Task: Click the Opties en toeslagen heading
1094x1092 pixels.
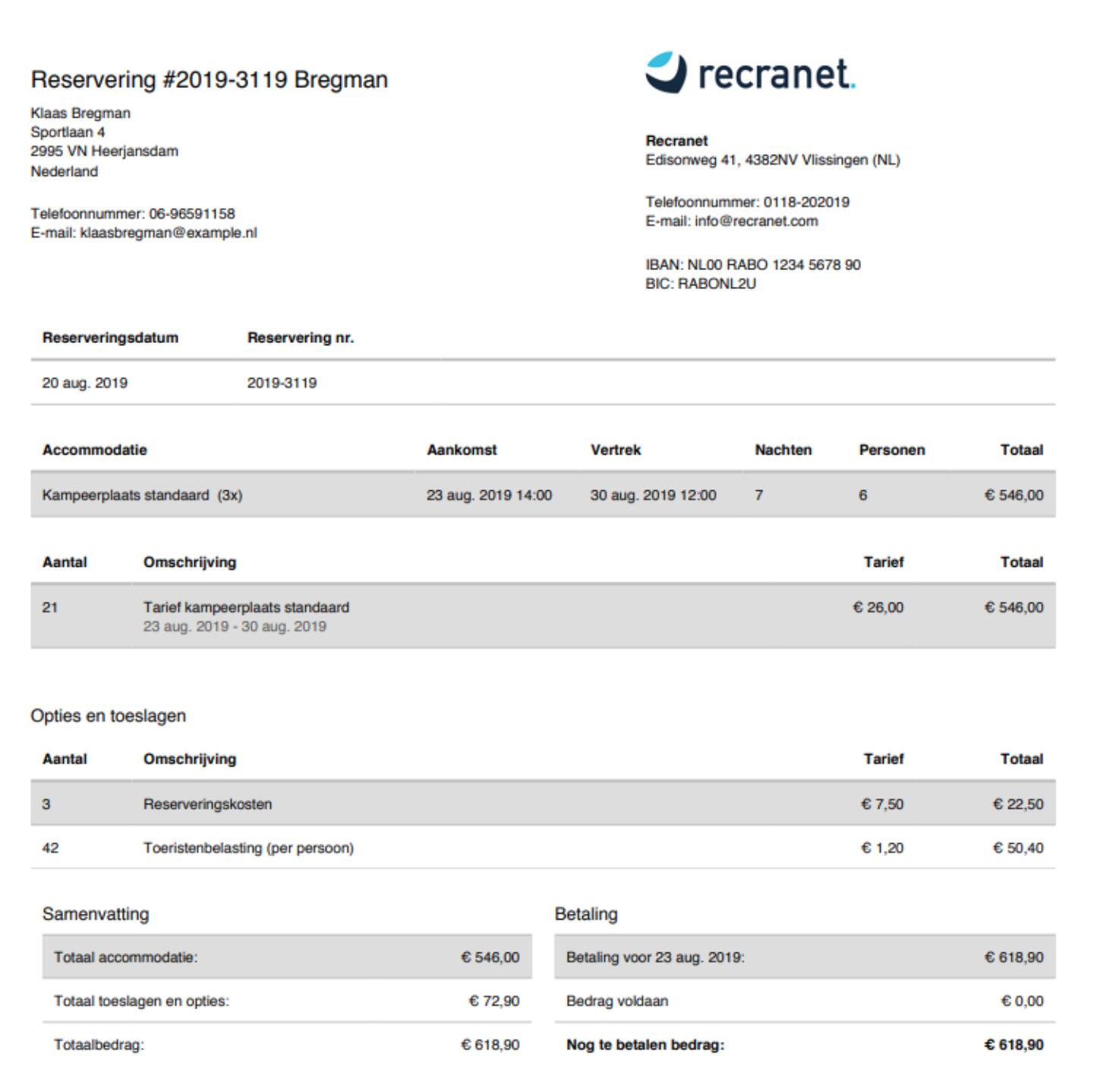Action: [x=108, y=716]
